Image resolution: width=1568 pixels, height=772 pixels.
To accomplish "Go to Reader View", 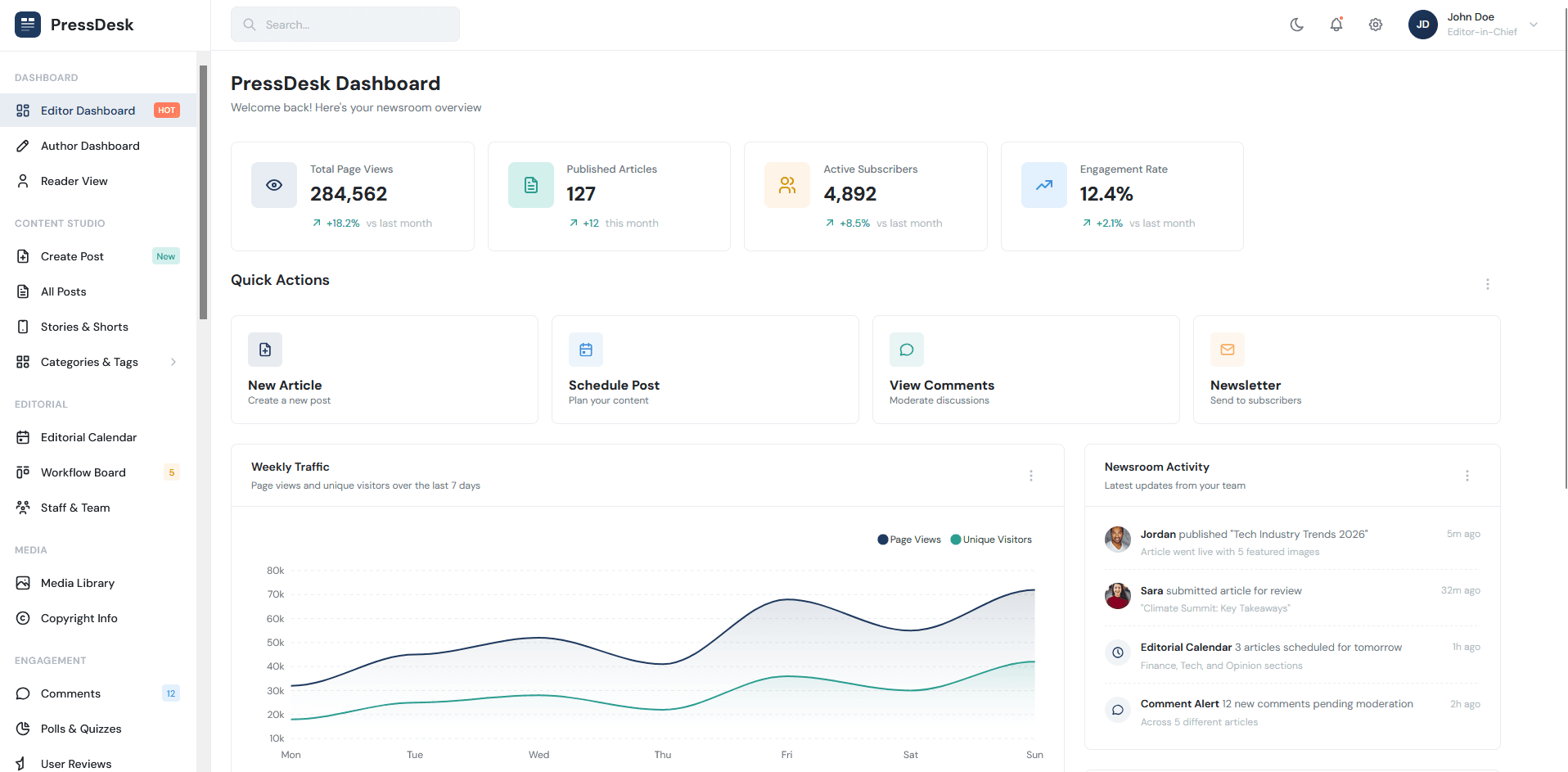I will [98, 181].
